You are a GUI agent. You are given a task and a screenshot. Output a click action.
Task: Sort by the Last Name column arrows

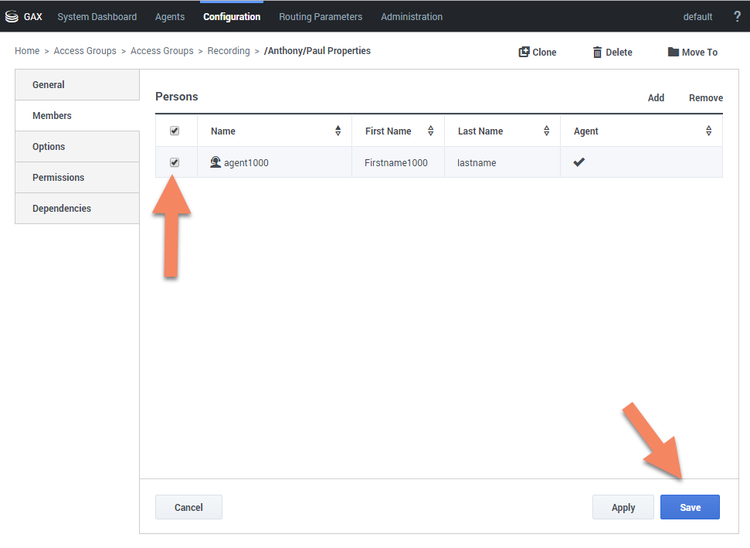pyautogui.click(x=547, y=131)
